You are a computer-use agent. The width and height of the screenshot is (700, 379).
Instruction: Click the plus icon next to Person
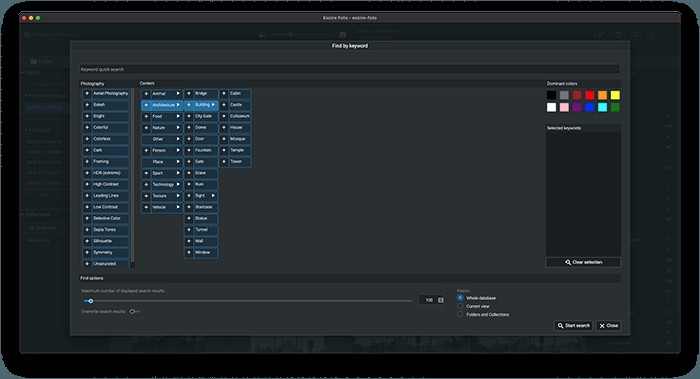coord(146,150)
